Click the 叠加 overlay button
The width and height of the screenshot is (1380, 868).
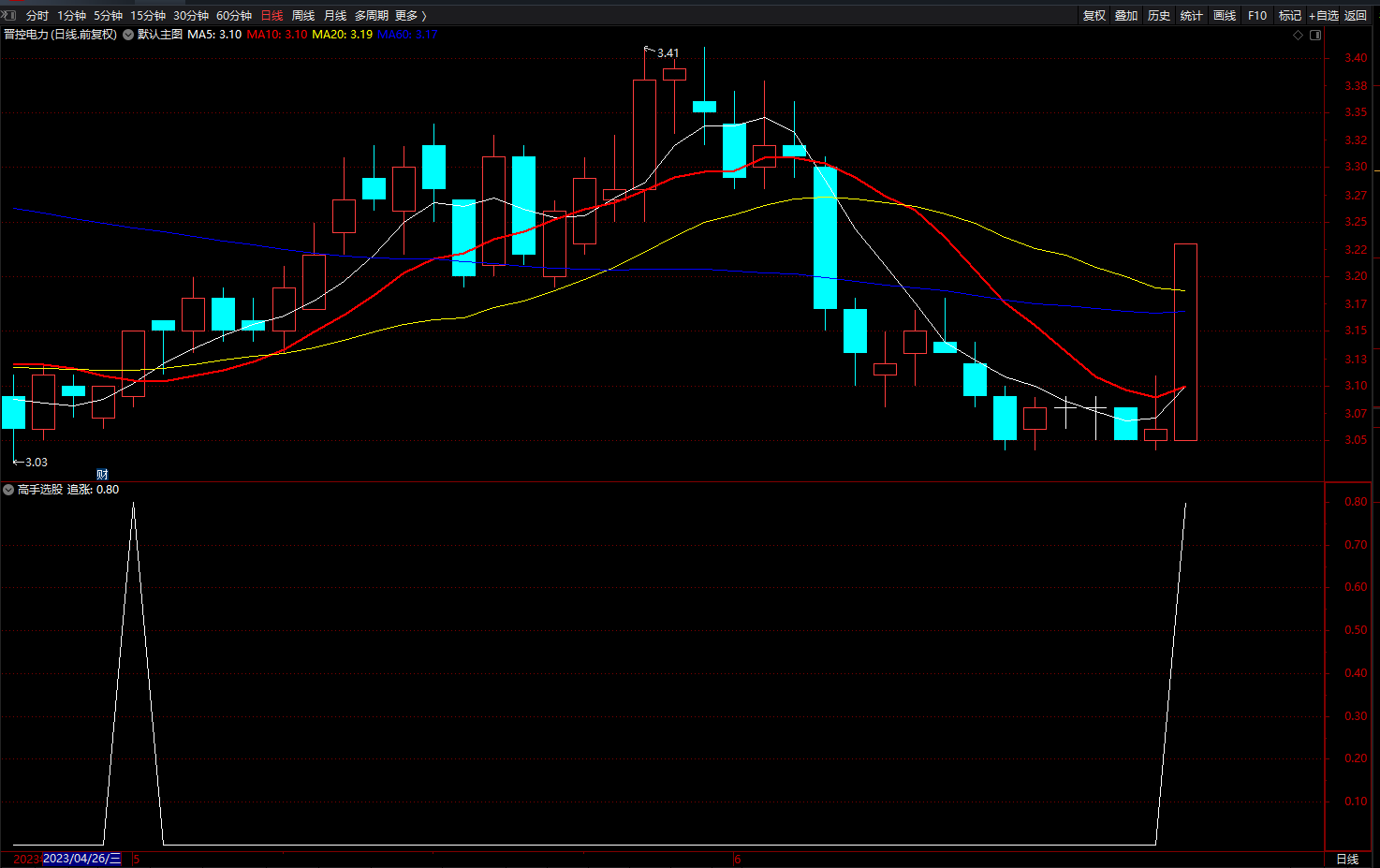point(1126,16)
